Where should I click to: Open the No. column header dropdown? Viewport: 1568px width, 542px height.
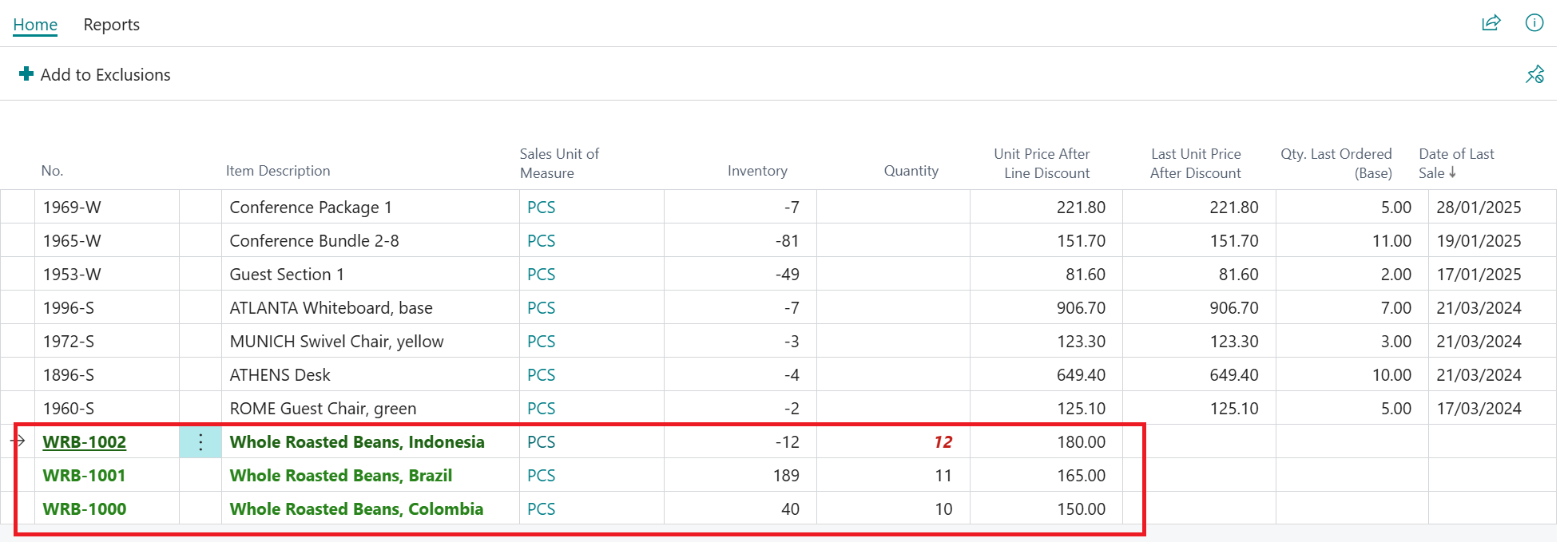[x=52, y=170]
